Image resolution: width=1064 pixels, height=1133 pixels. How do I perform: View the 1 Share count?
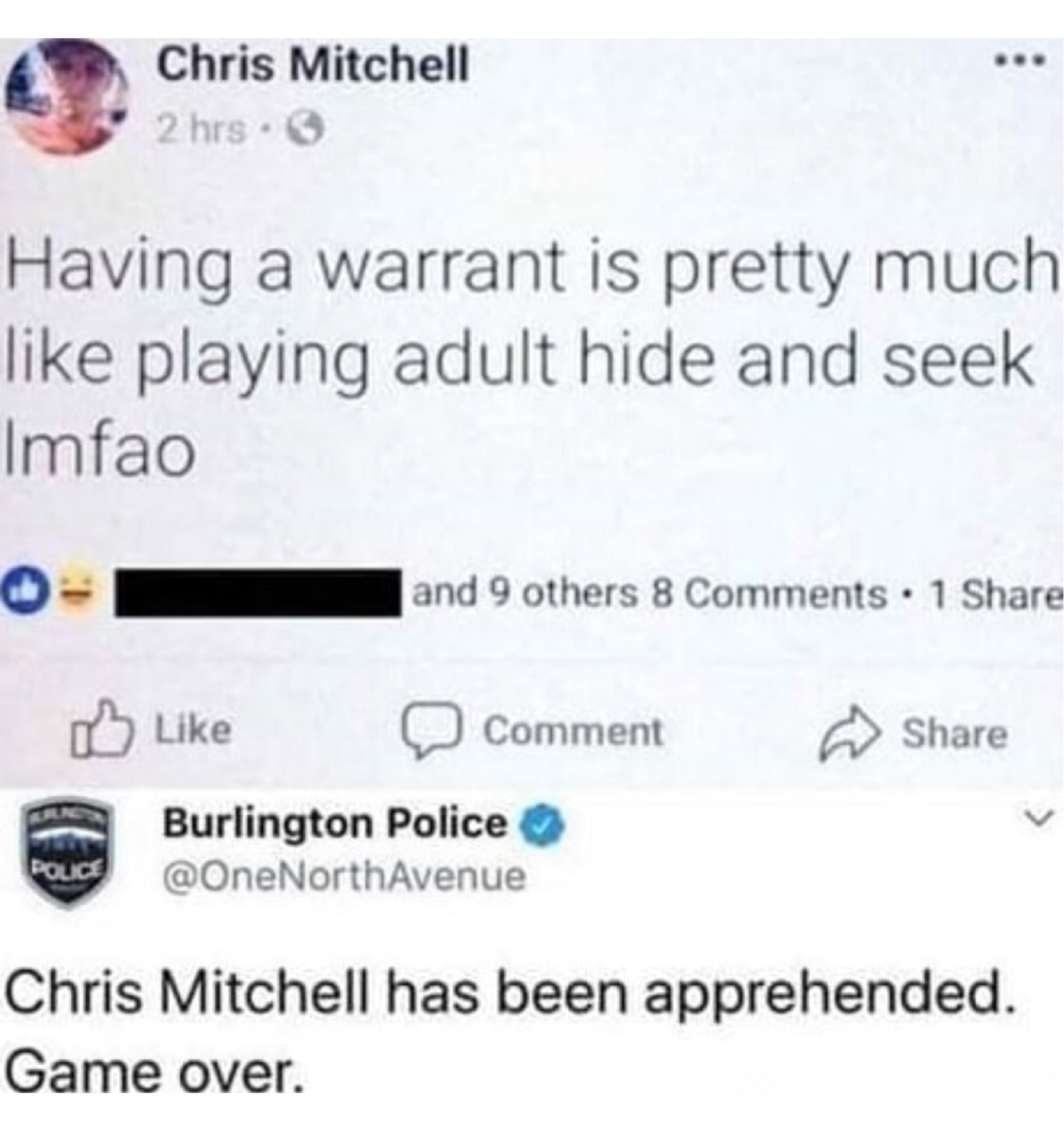tap(993, 595)
